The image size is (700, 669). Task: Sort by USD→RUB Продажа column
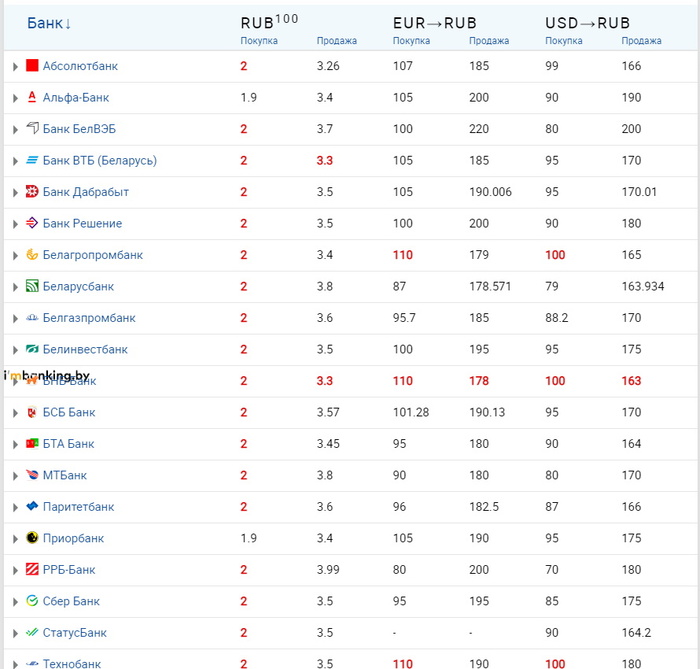click(641, 41)
